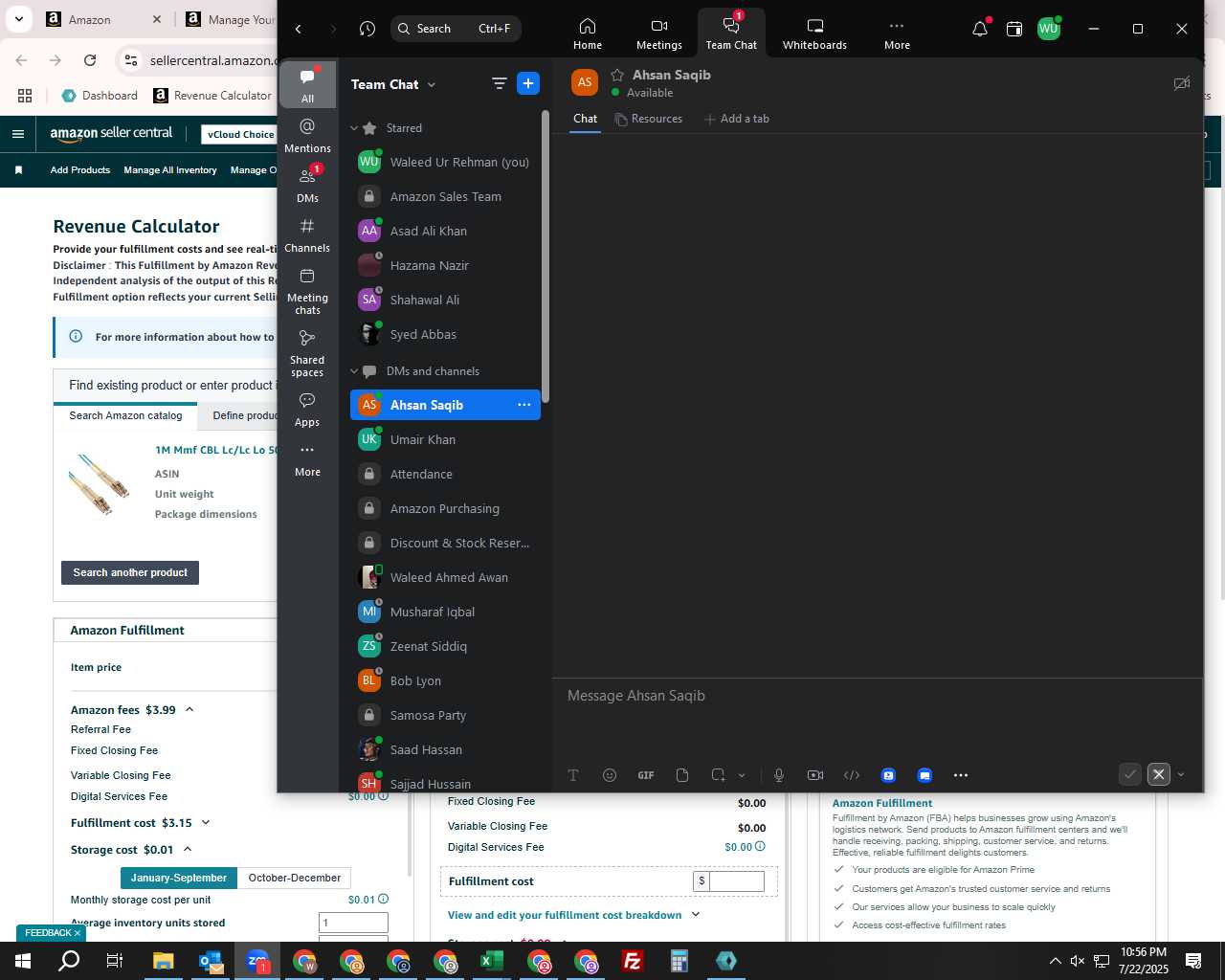The width and height of the screenshot is (1225, 980).
Task: Collapse Amazon fees section in Seller Central
Action: tap(189, 709)
